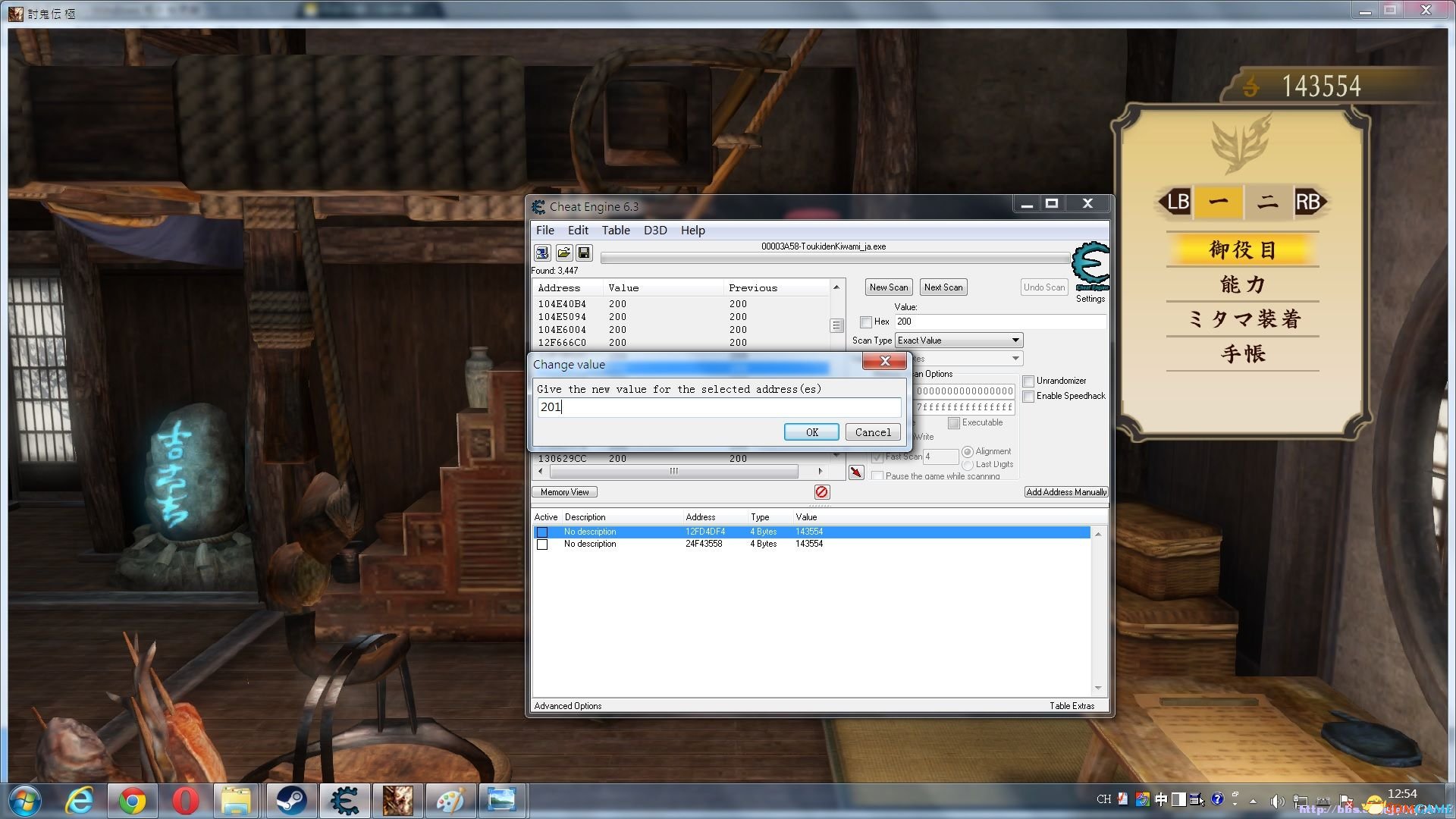Click found list horizontal scroll left arrow
The image size is (1456, 819).
[x=541, y=472]
